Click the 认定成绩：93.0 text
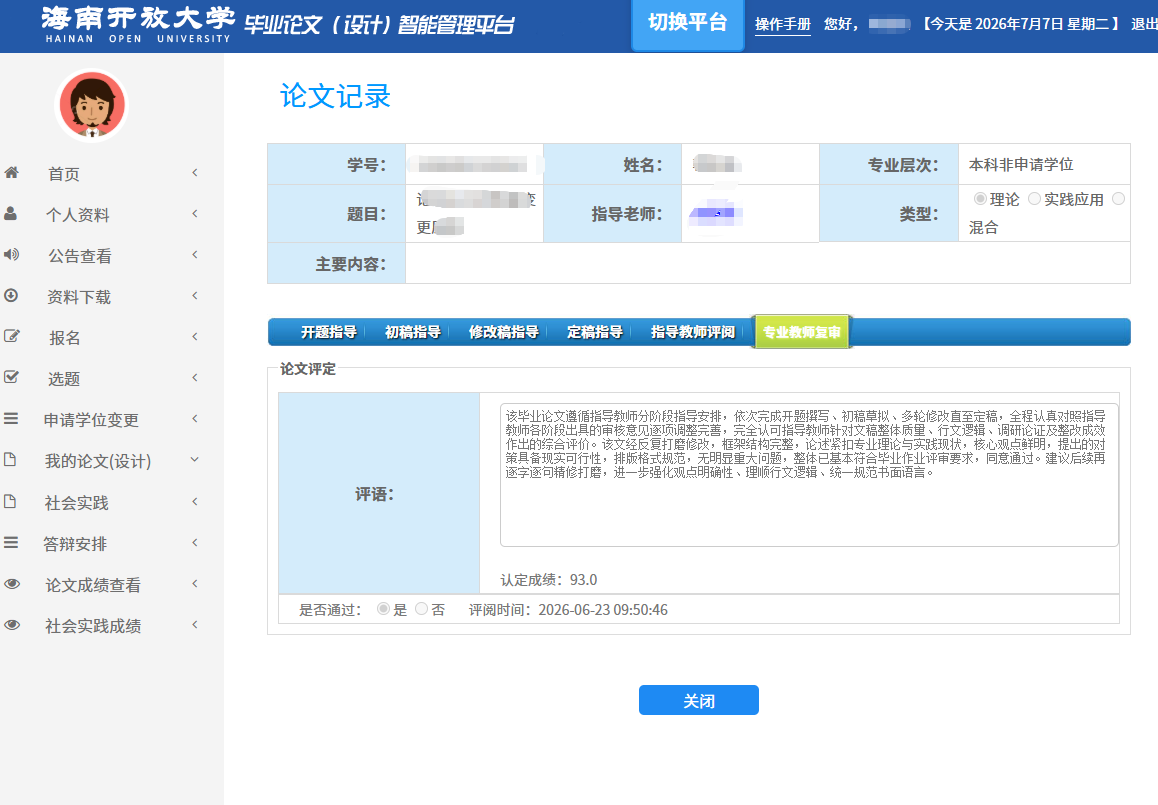Image resolution: width=1158 pixels, height=805 pixels. pyautogui.click(x=549, y=580)
